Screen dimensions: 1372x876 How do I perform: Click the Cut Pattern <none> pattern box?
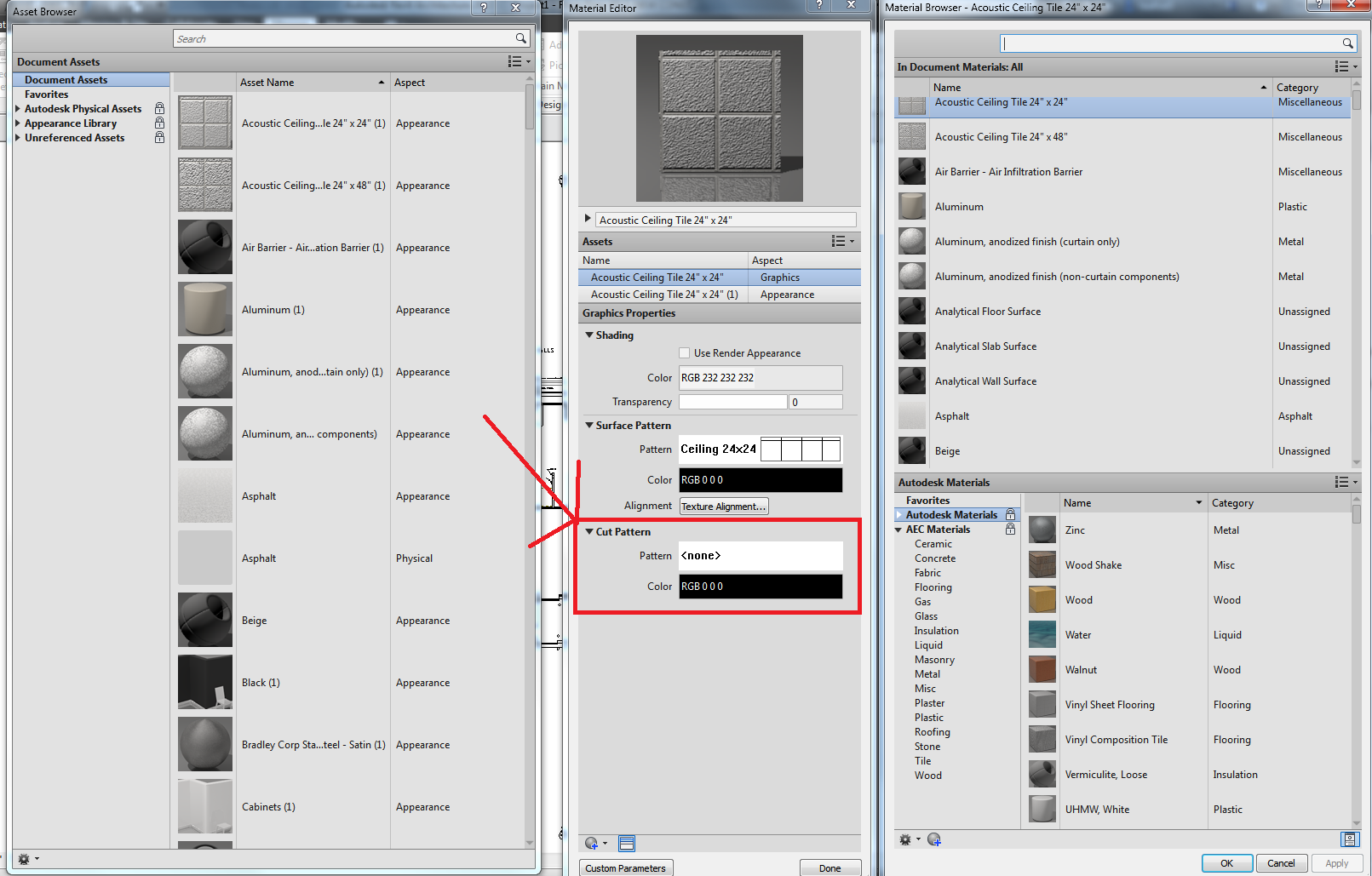pos(761,556)
